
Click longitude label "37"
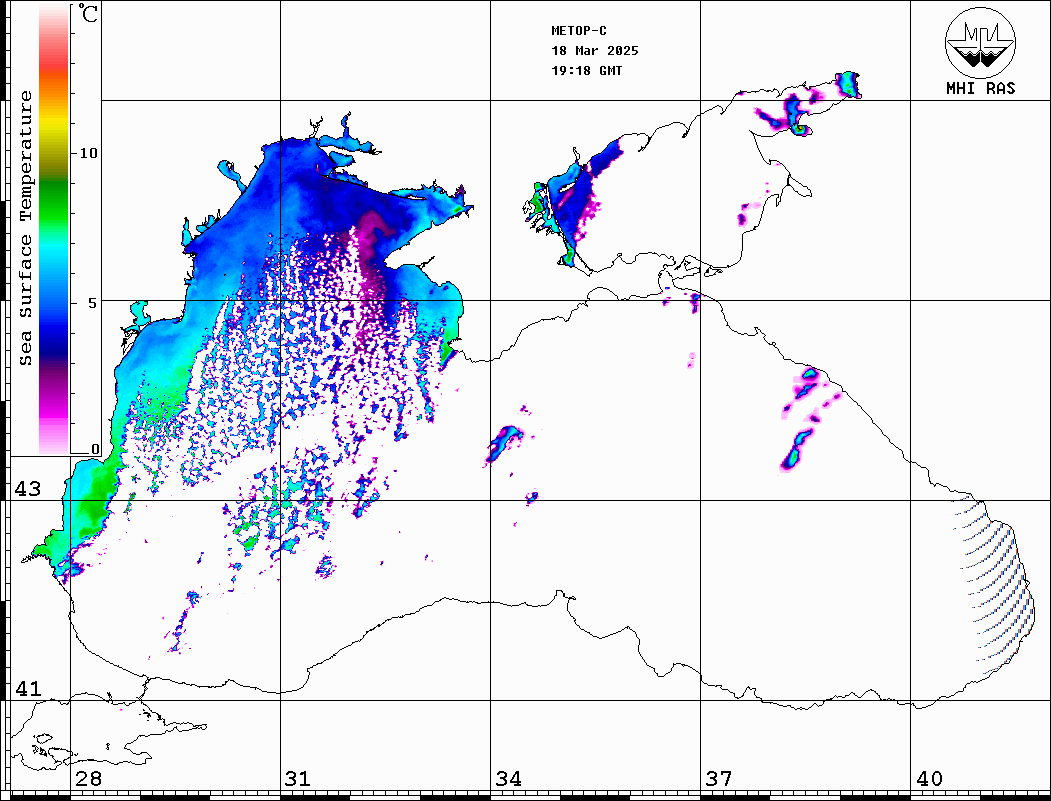[x=719, y=778]
